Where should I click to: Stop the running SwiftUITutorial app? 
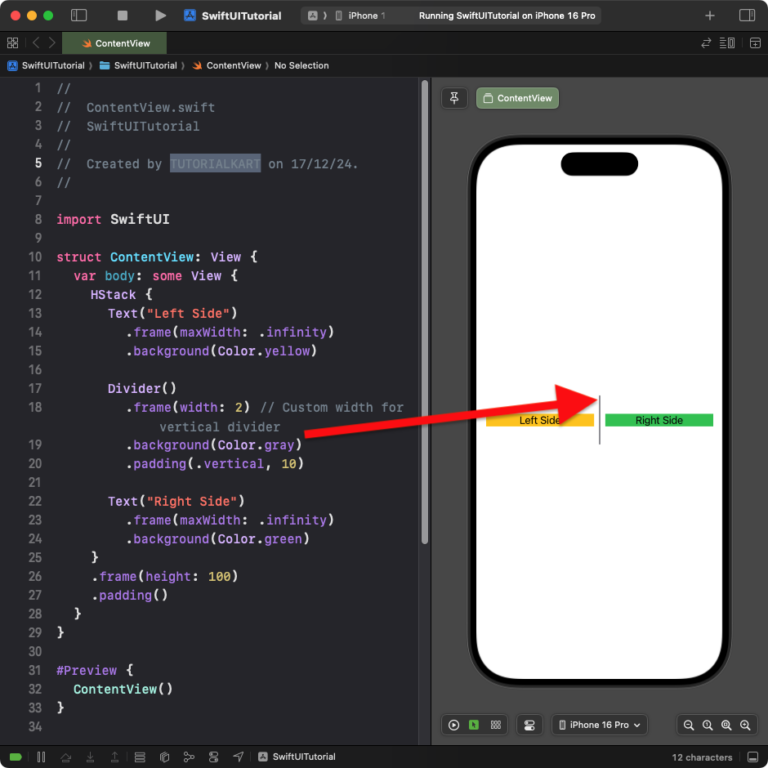122,16
